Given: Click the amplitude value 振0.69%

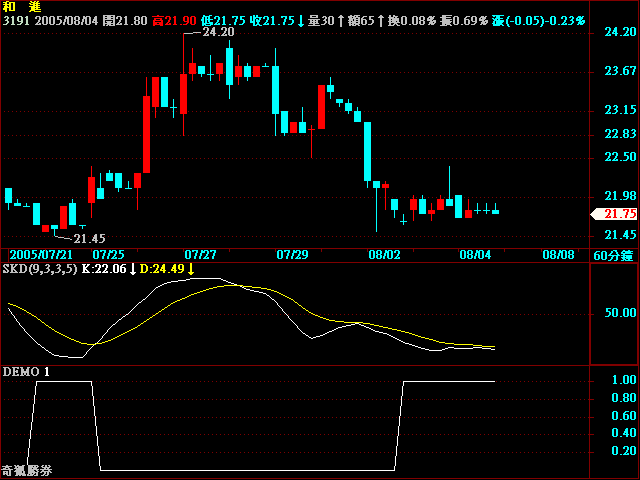Looking at the screenshot, I should 464,21.
